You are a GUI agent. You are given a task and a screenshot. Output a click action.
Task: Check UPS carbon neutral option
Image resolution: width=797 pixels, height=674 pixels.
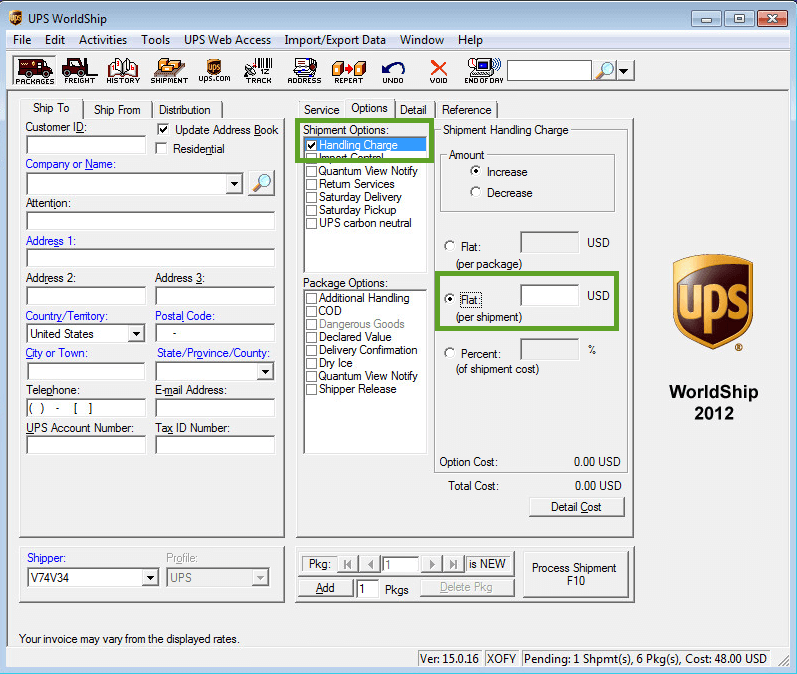(x=312, y=223)
